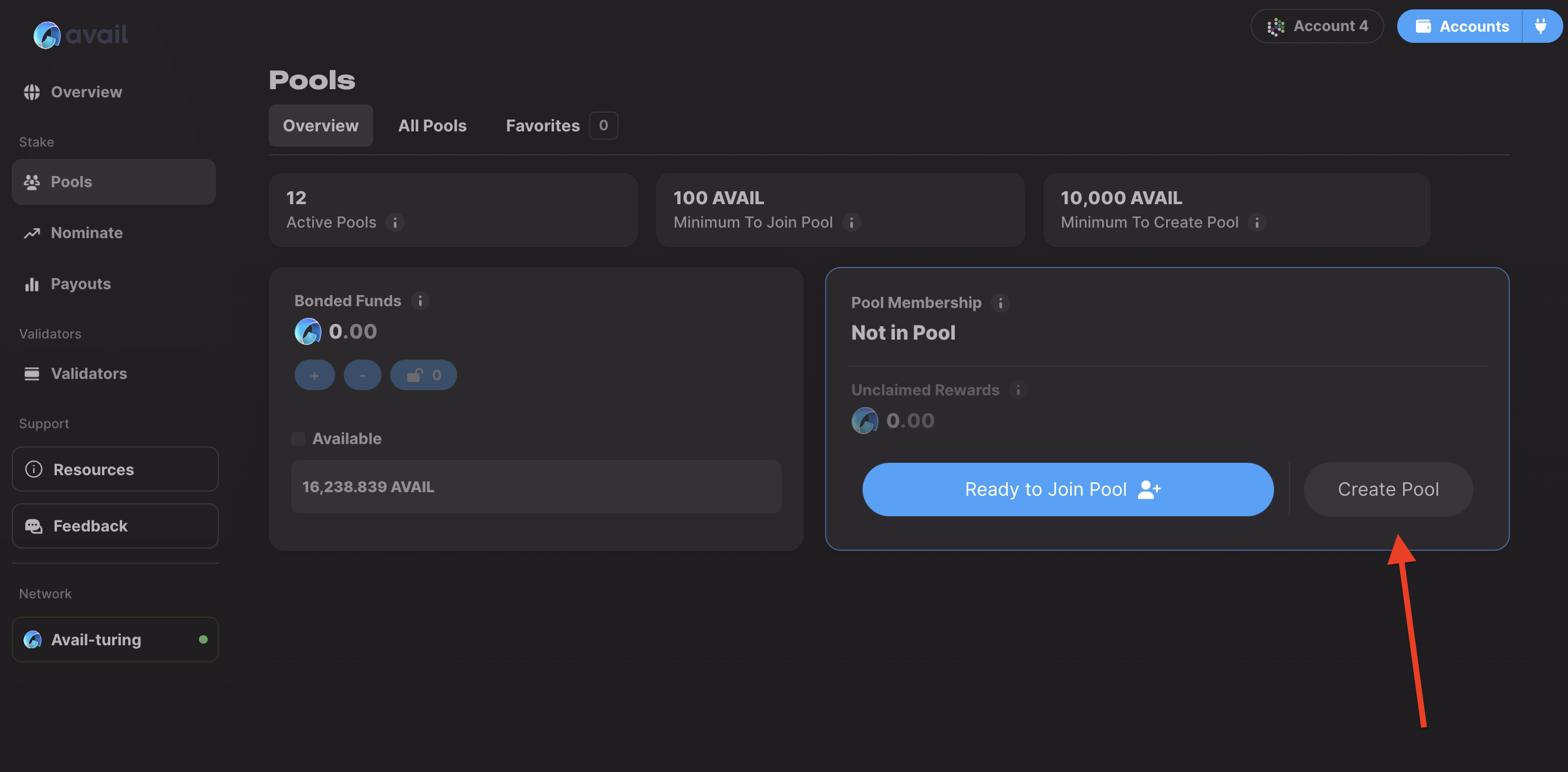Open info icon for Minimum To Create Pool

tap(1256, 223)
